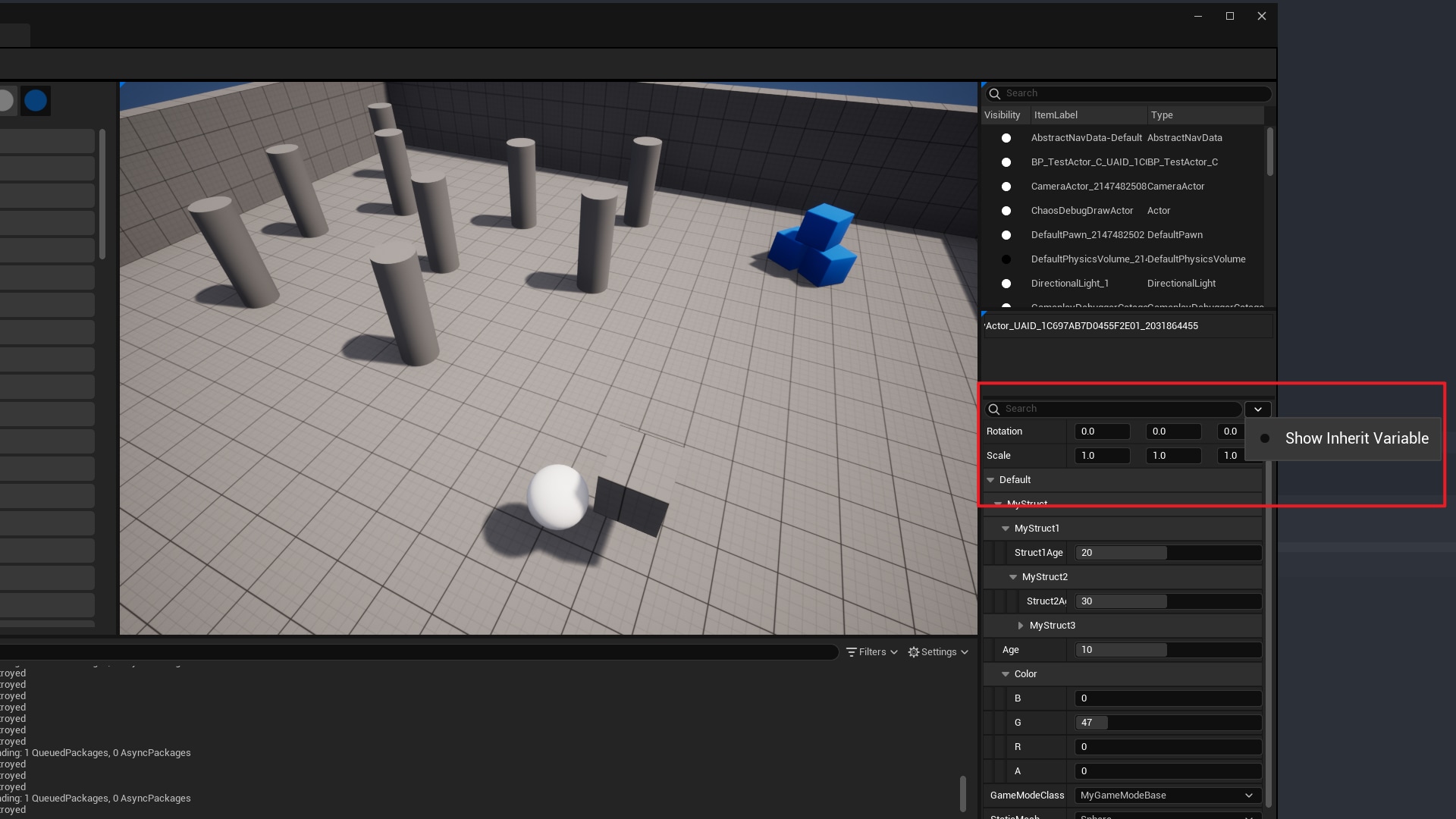Select the blue circle icon in left toolbar

click(x=35, y=100)
